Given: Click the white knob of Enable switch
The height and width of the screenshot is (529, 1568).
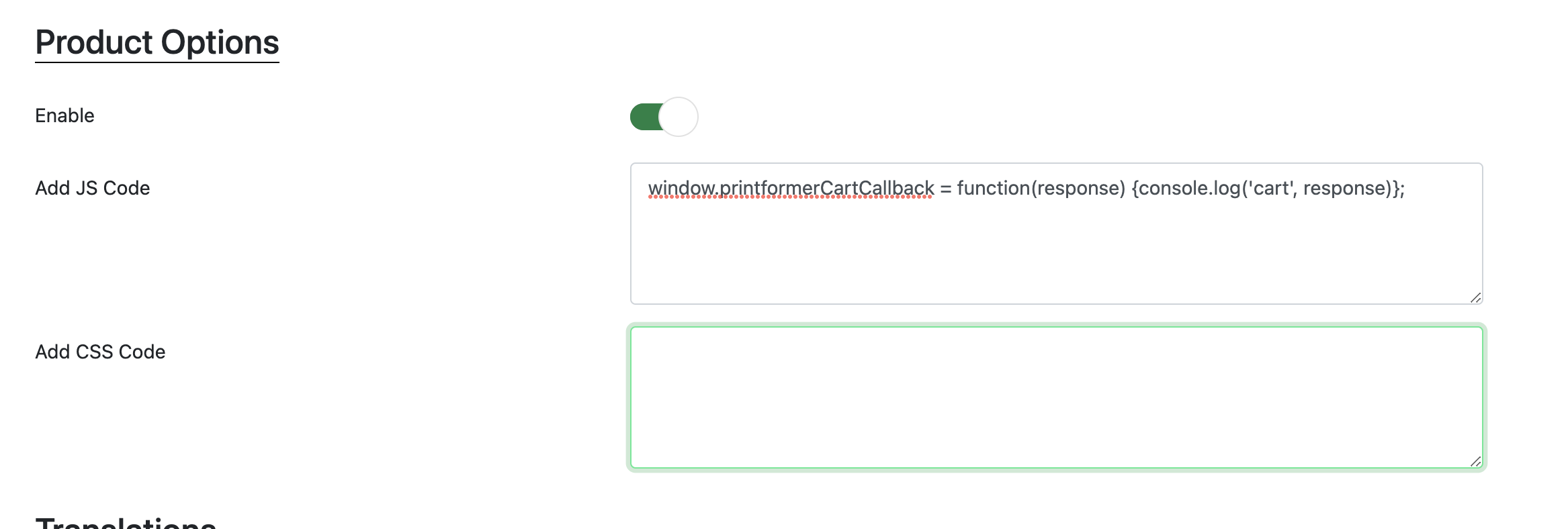Looking at the screenshot, I should pyautogui.click(x=679, y=117).
